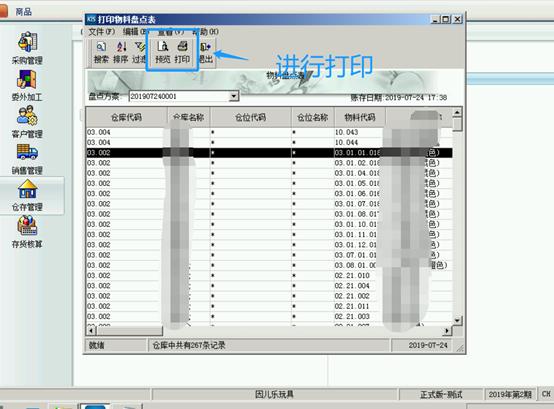Open the 存货核算 module icon

click(x=27, y=226)
